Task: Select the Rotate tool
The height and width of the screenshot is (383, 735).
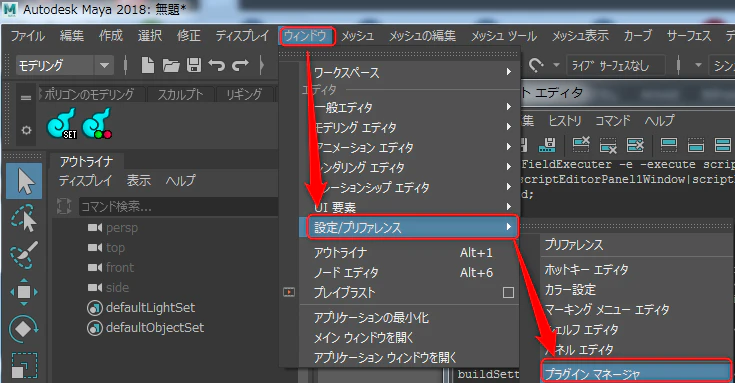Action: (23, 329)
